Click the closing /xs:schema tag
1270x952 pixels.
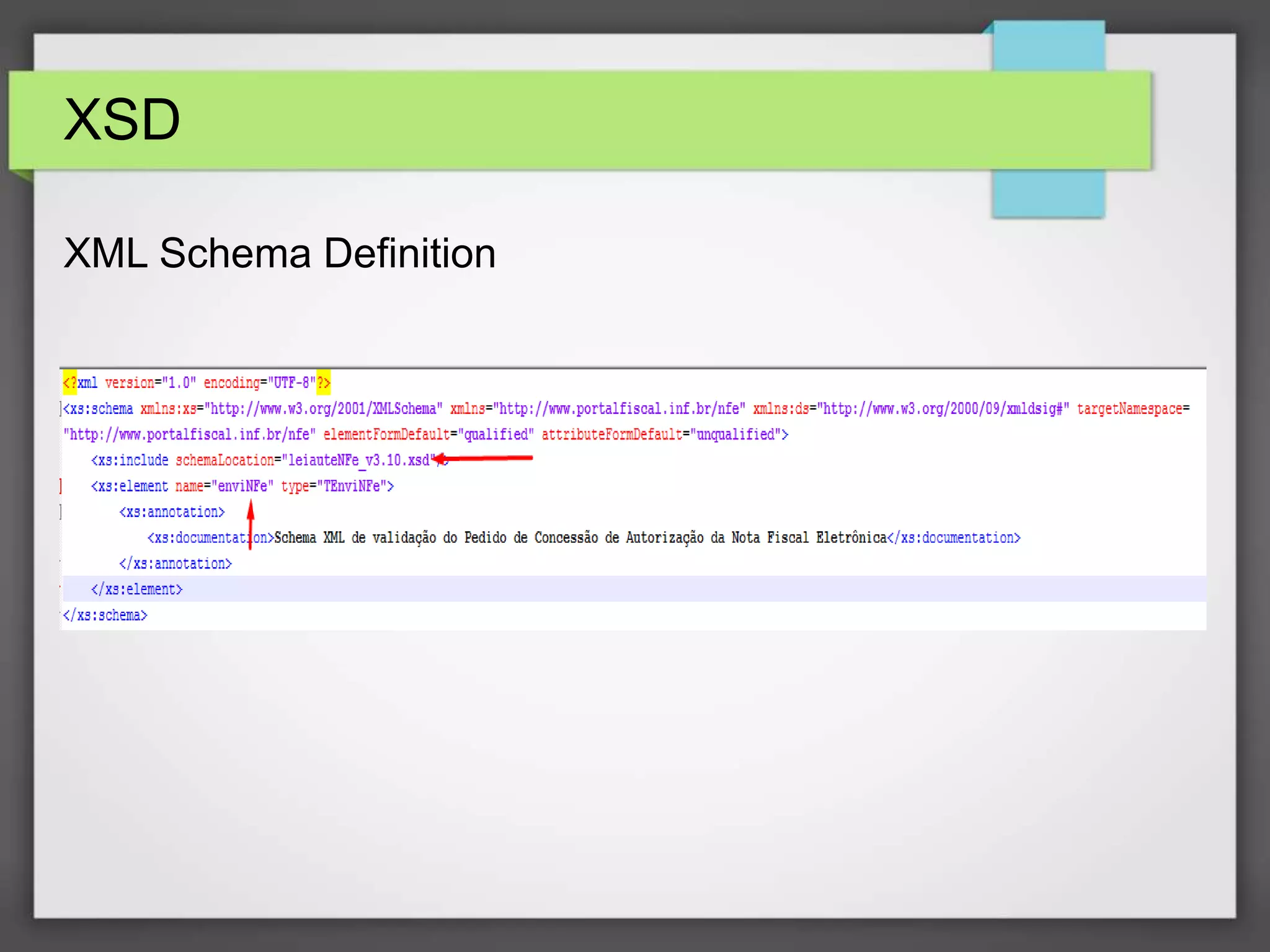pyautogui.click(x=105, y=615)
